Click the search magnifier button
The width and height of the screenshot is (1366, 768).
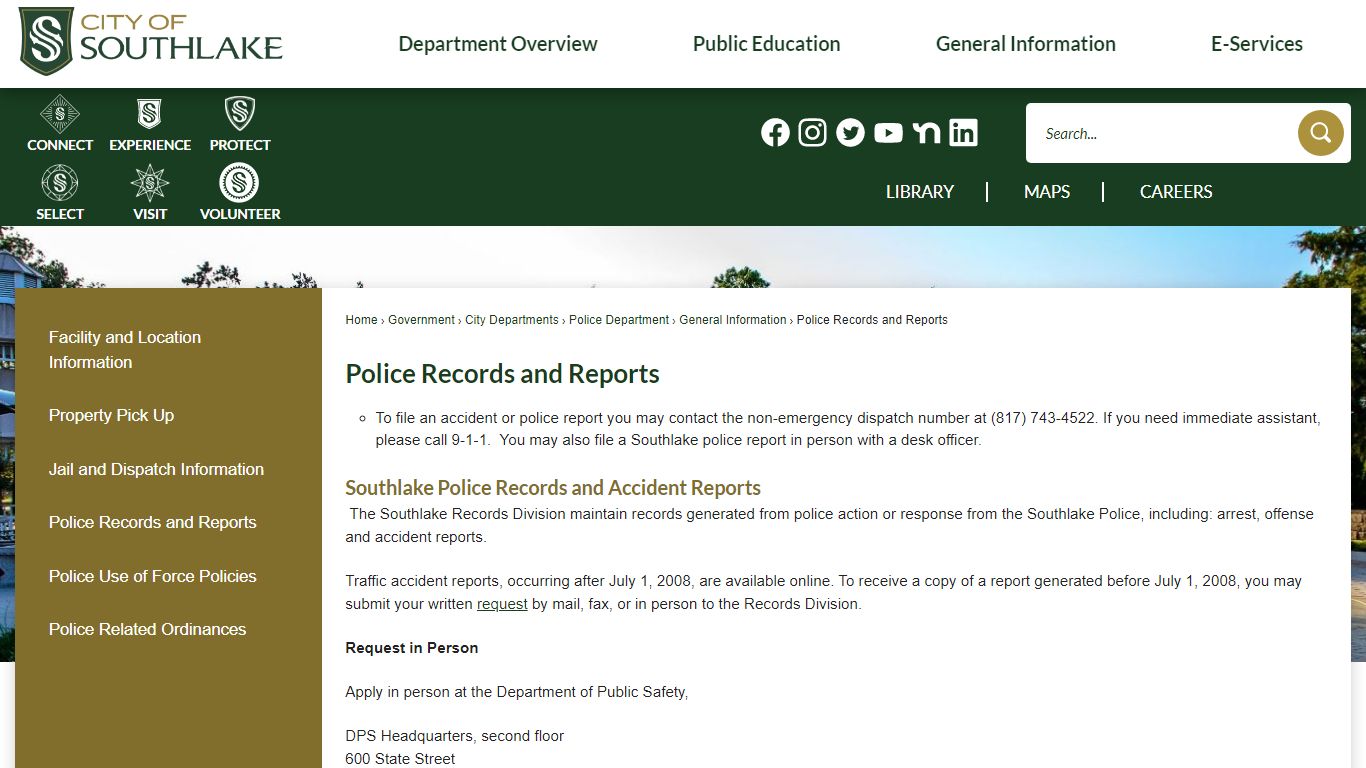point(1320,133)
